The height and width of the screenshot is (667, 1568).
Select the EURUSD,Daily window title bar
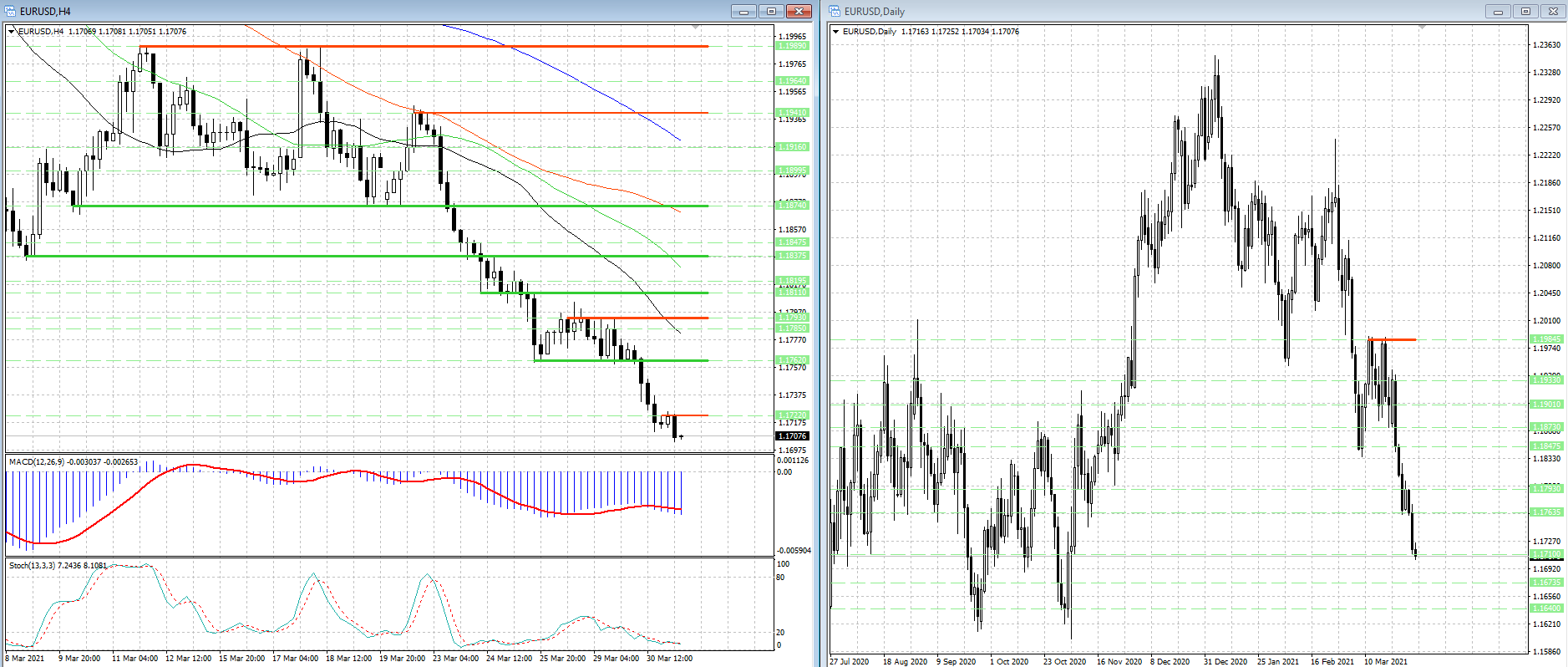[x=1170, y=11]
